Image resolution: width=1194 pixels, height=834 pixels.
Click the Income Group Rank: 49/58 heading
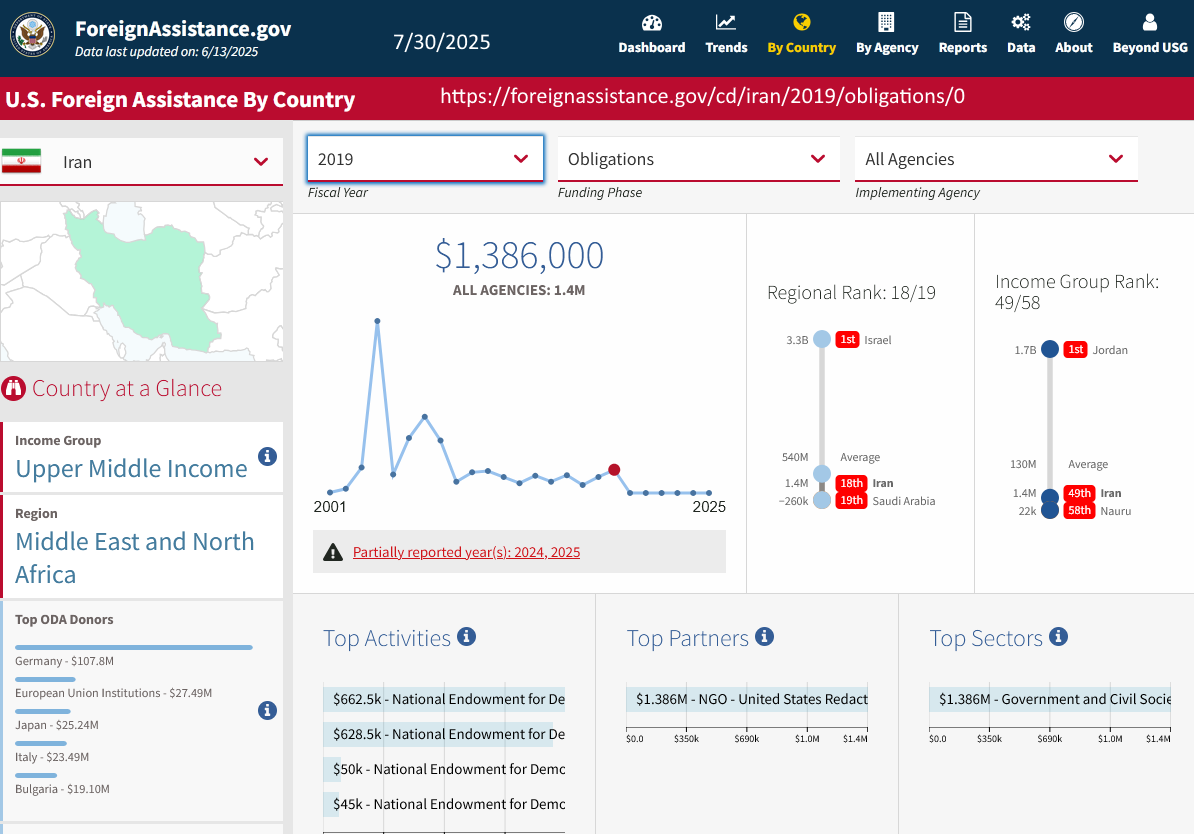[x=1077, y=292]
